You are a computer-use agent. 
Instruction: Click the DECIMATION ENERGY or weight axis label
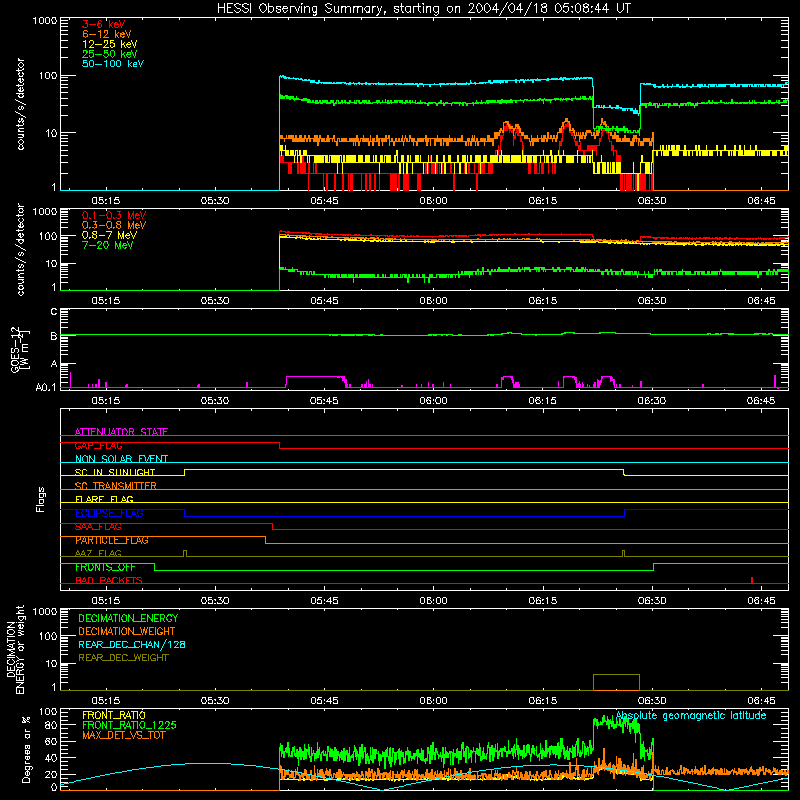click(15, 649)
